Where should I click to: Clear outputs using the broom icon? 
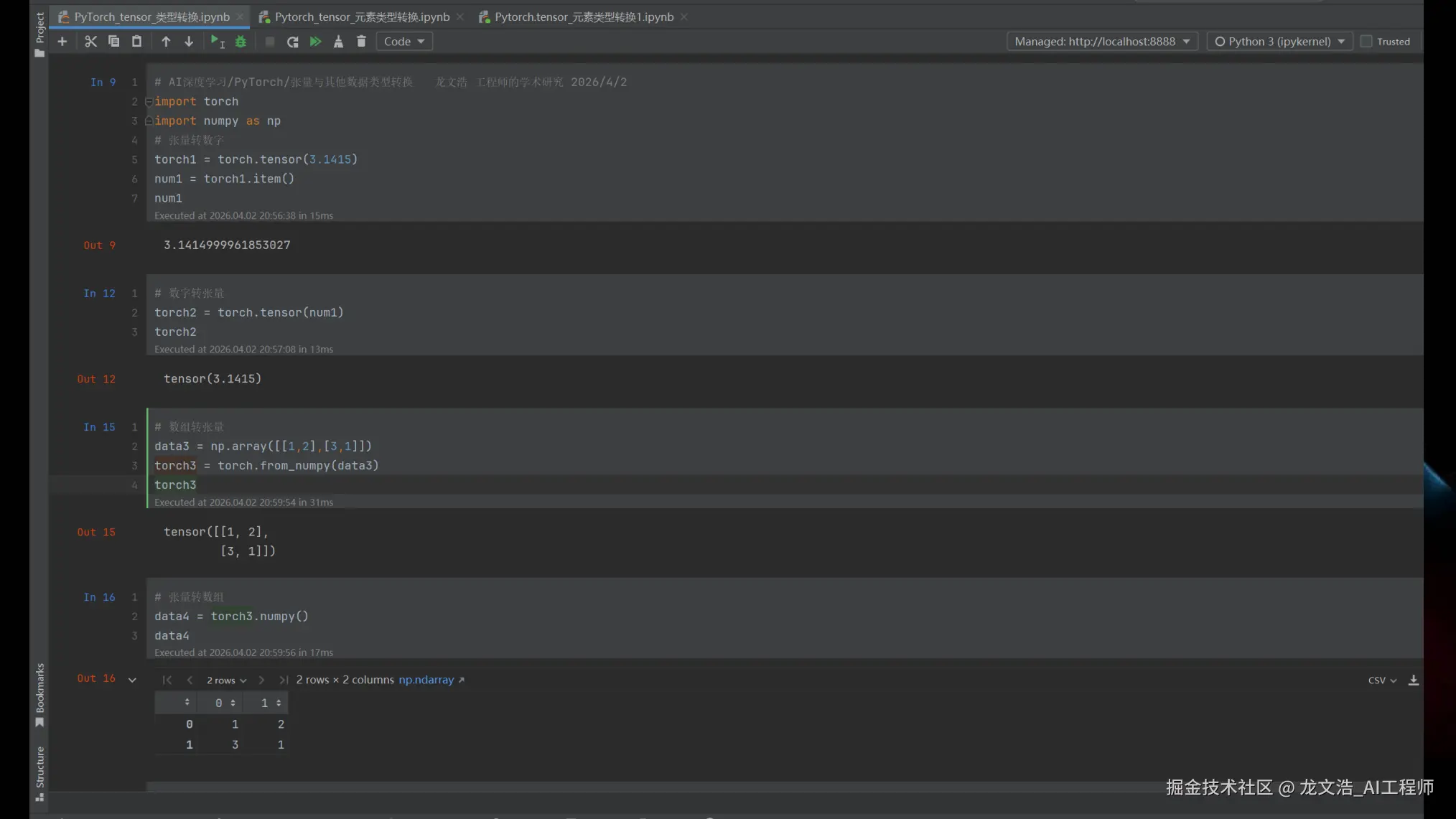click(338, 42)
